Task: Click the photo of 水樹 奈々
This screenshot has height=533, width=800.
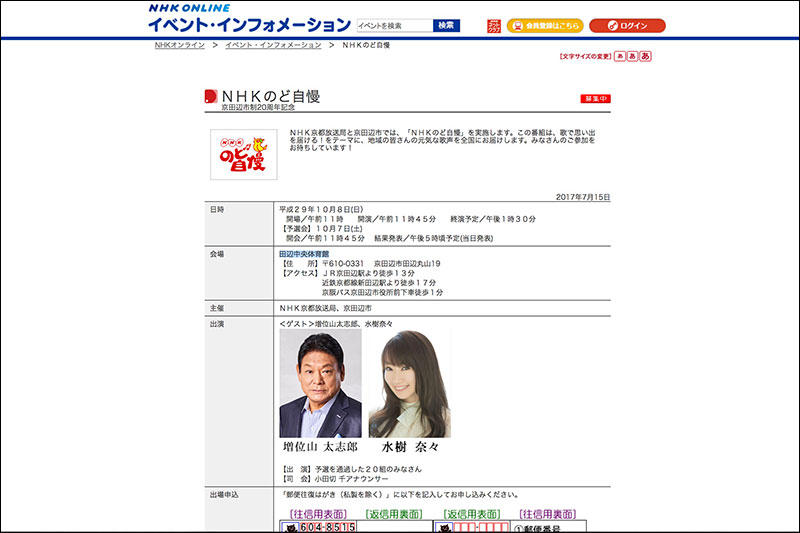Action: (409, 383)
